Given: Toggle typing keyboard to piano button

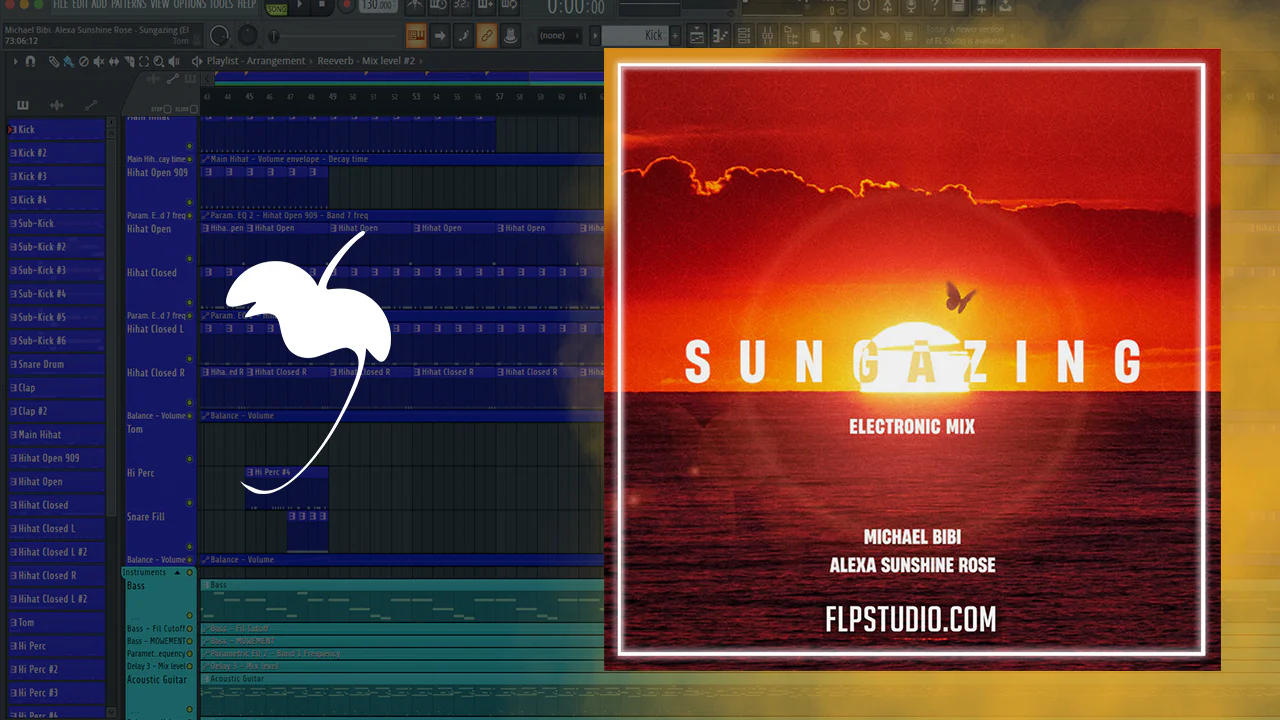Looking at the screenshot, I should [416, 36].
